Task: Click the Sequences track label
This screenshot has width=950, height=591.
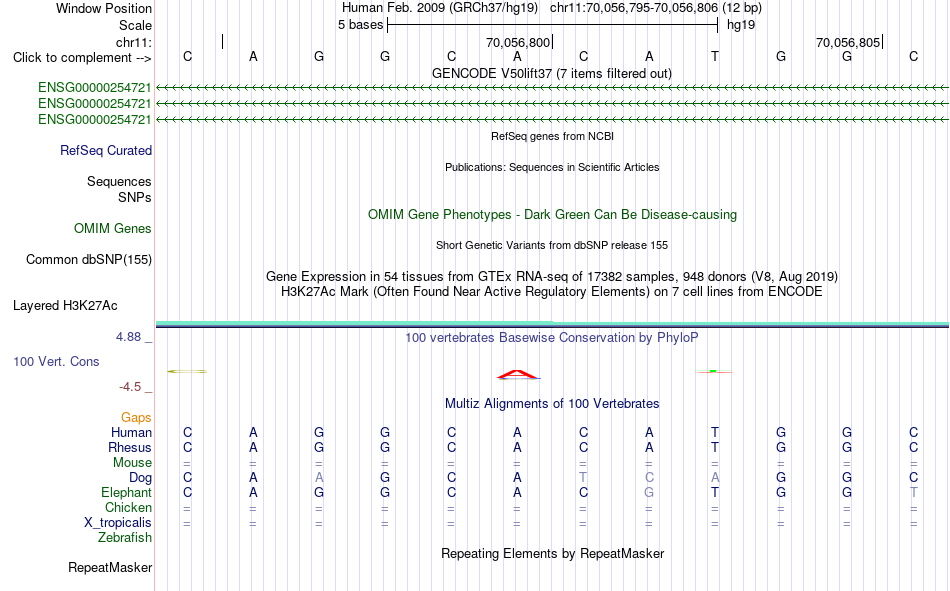Action: pyautogui.click(x=119, y=181)
